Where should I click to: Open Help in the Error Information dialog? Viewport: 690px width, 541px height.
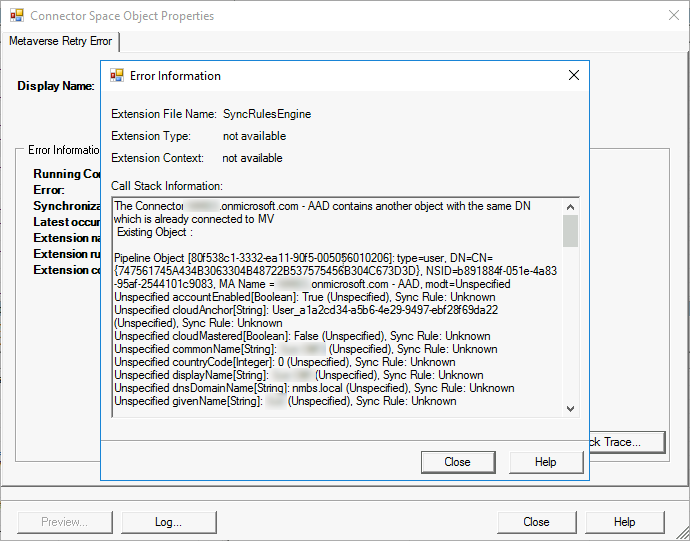tap(546, 462)
